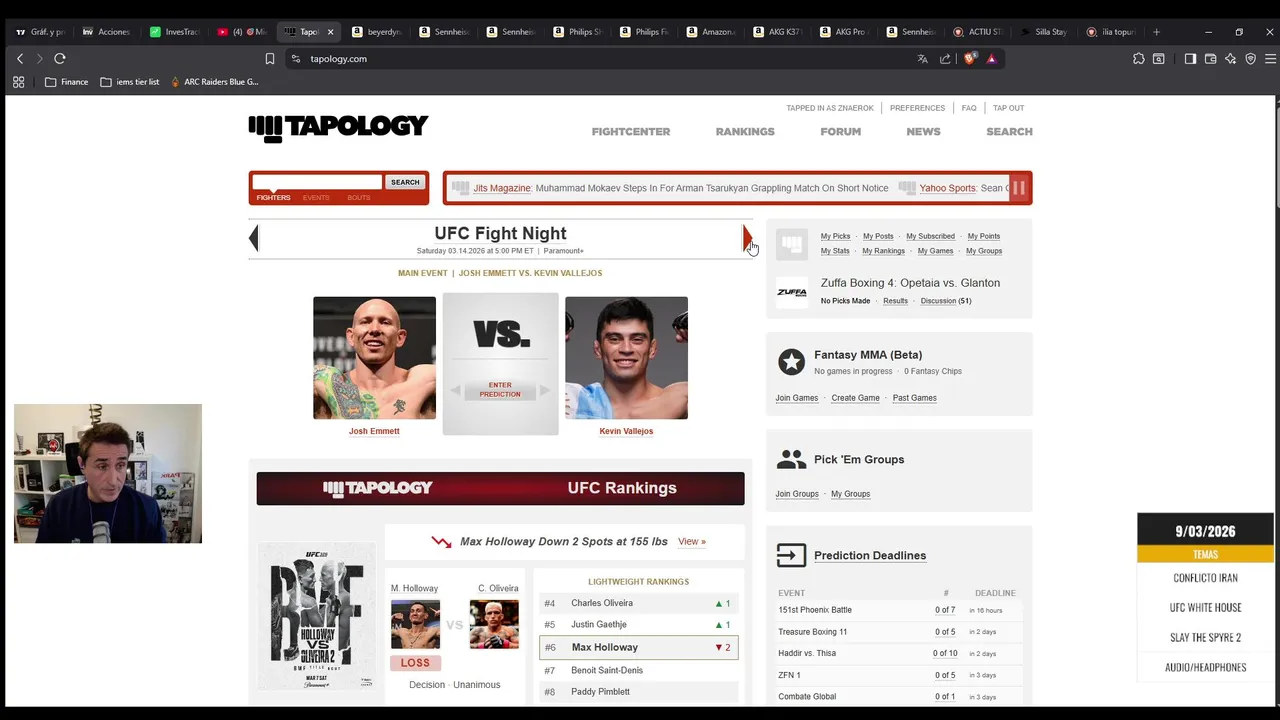Open My Subscribed link
This screenshot has height=720, width=1280.
point(930,236)
